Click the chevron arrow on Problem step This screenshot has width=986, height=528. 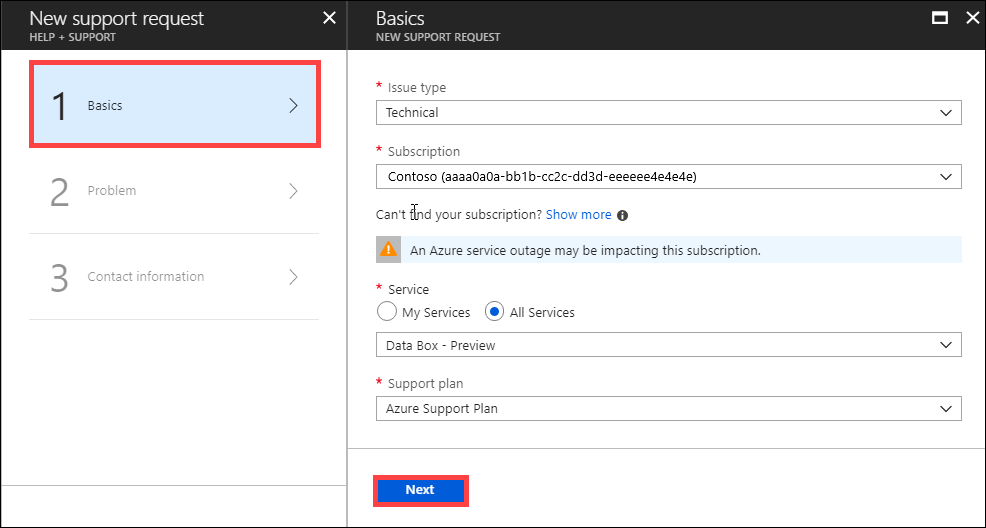[x=293, y=191]
